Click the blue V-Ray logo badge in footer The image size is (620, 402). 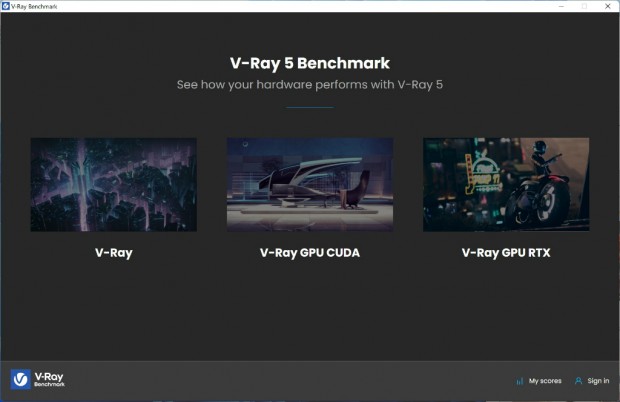coord(21,379)
